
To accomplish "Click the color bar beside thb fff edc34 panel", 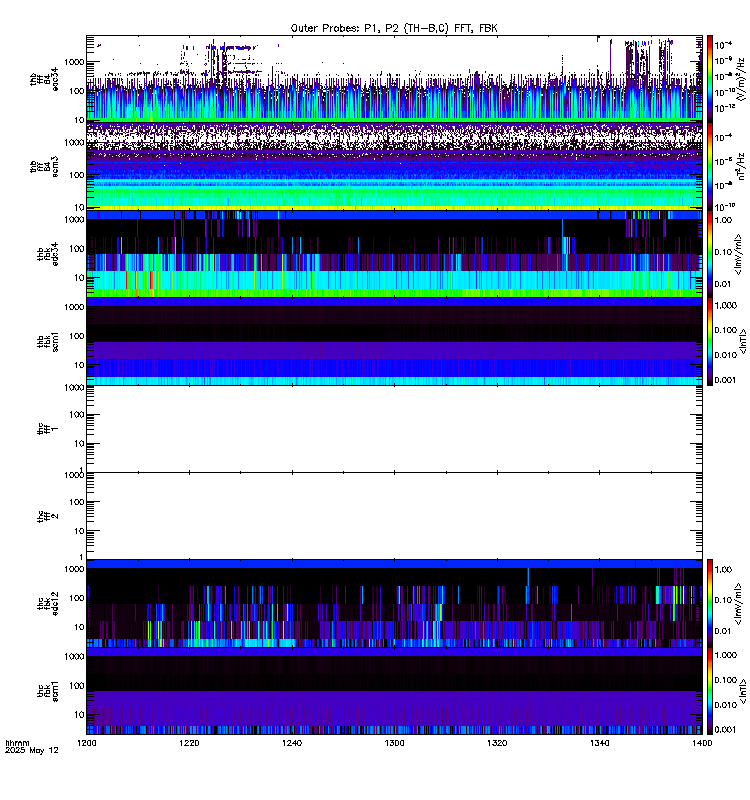I will click(x=710, y=79).
